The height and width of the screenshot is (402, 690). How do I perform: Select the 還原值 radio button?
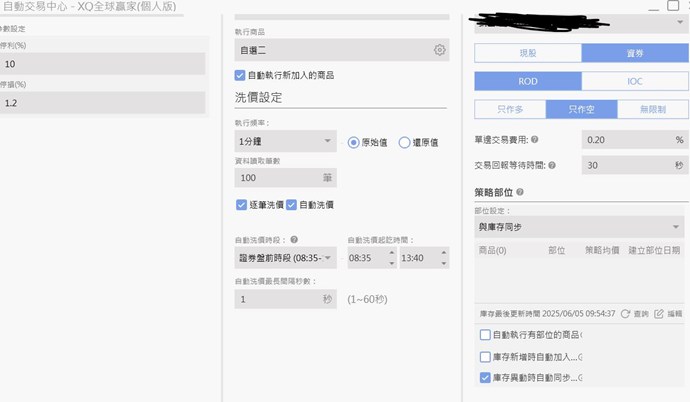click(405, 143)
